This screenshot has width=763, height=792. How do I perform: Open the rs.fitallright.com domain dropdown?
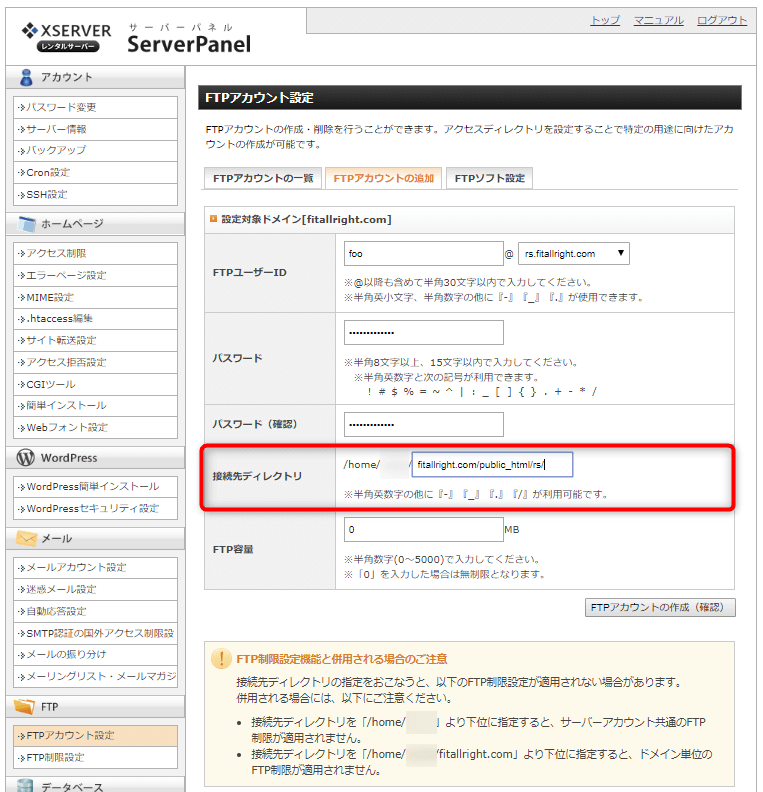click(x=573, y=254)
